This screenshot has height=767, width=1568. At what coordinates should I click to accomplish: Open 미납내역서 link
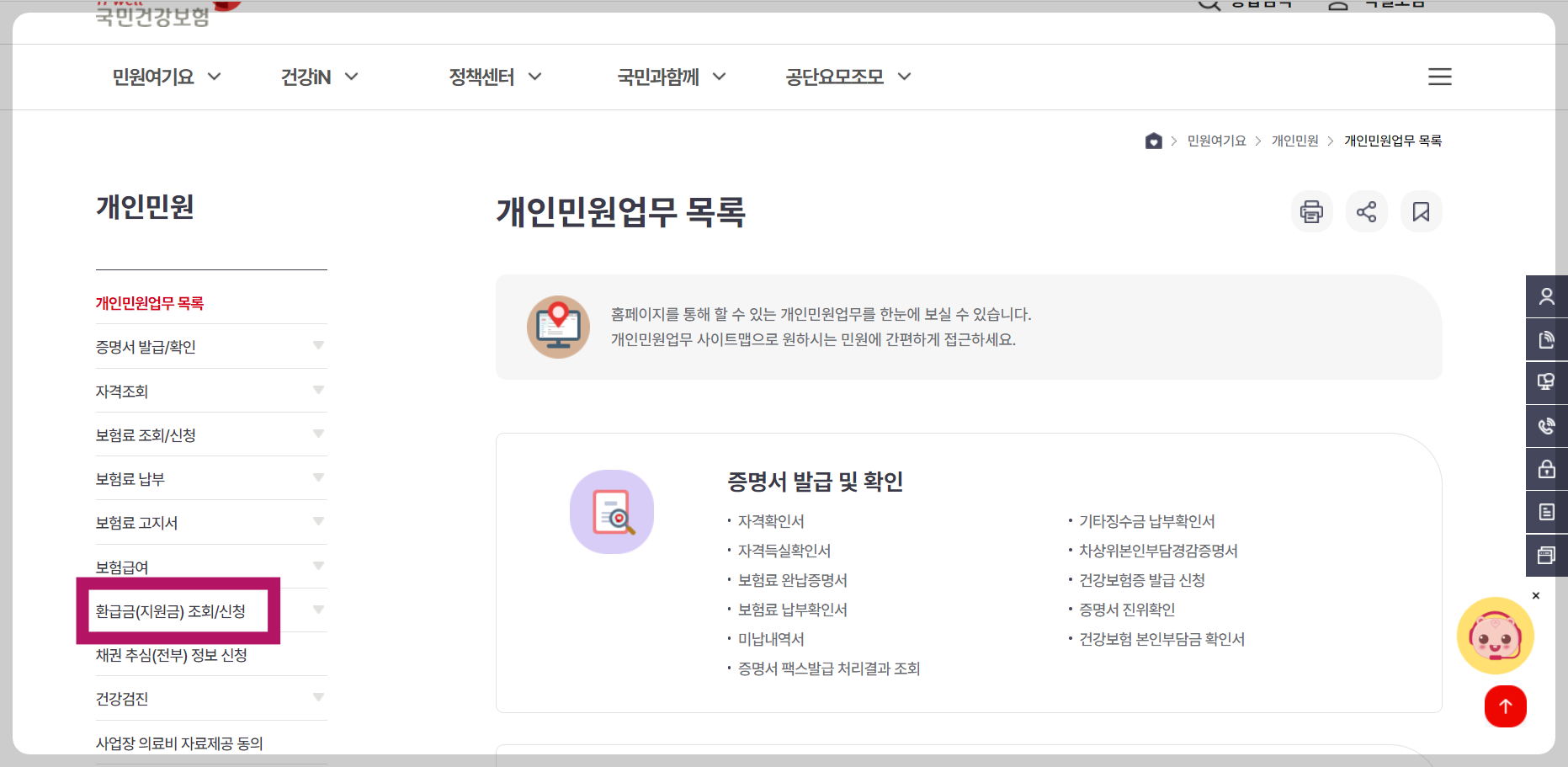(771, 639)
